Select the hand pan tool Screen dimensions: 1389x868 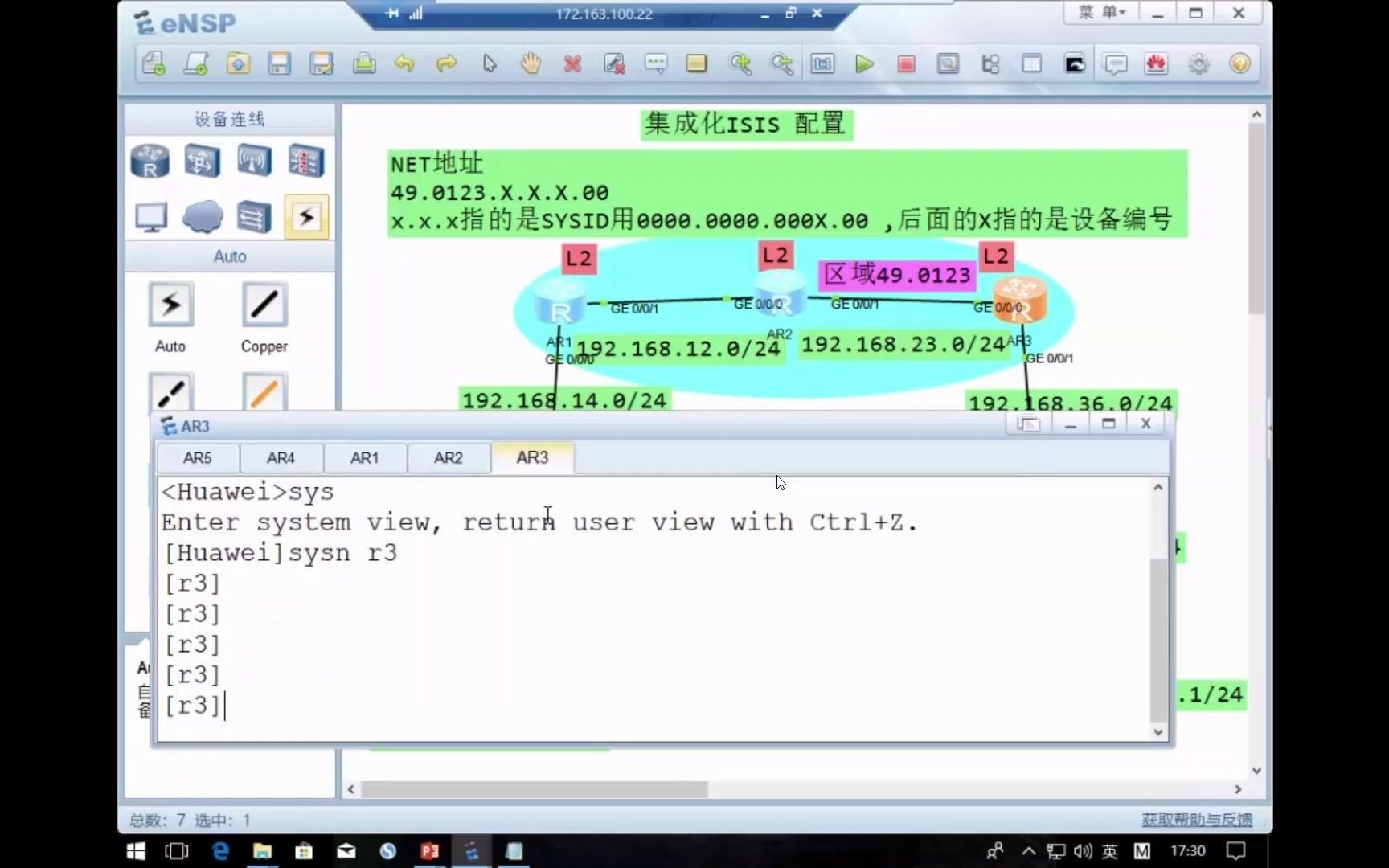531,63
